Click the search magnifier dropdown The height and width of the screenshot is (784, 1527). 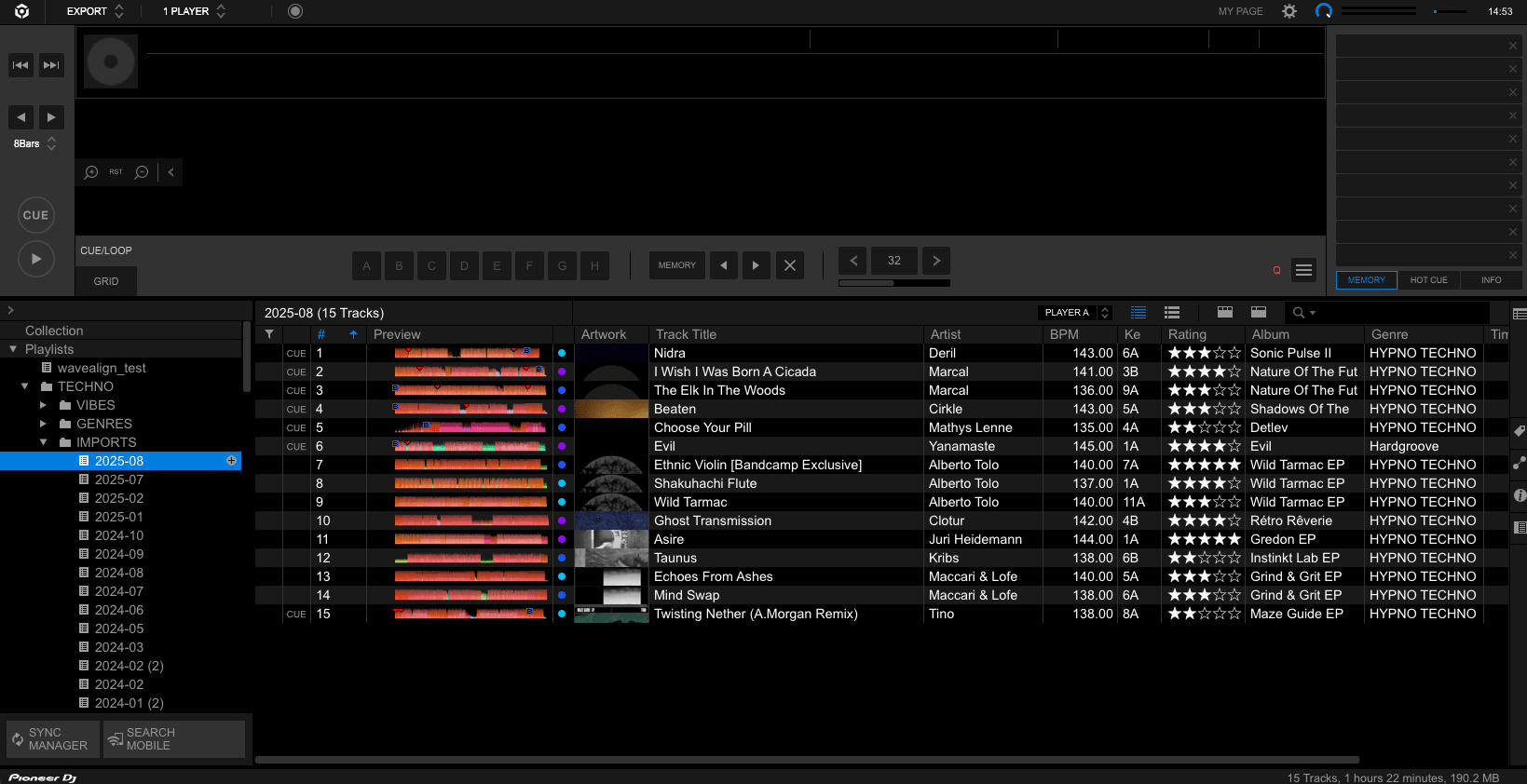[x=1303, y=313]
